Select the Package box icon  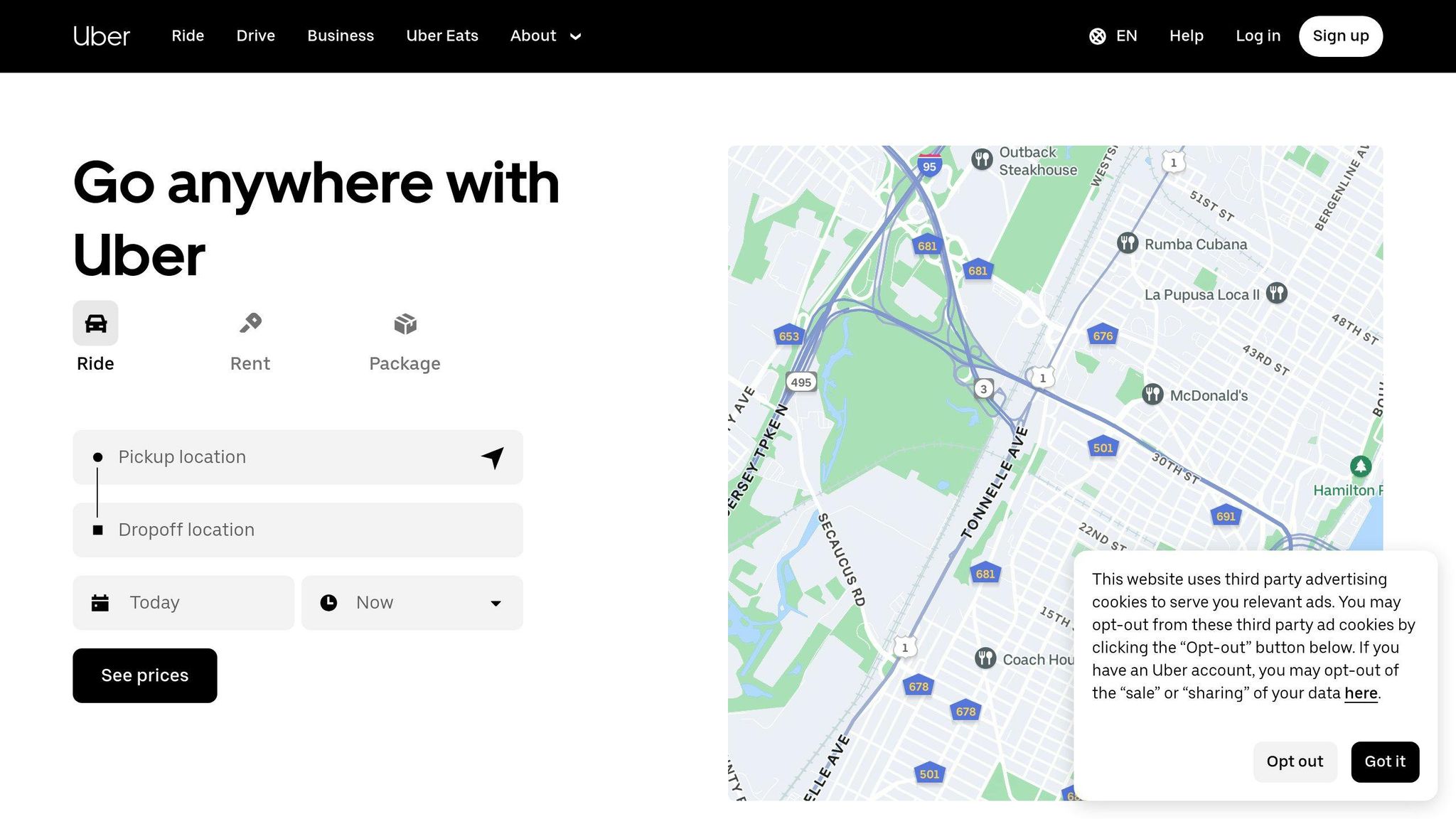tap(405, 324)
